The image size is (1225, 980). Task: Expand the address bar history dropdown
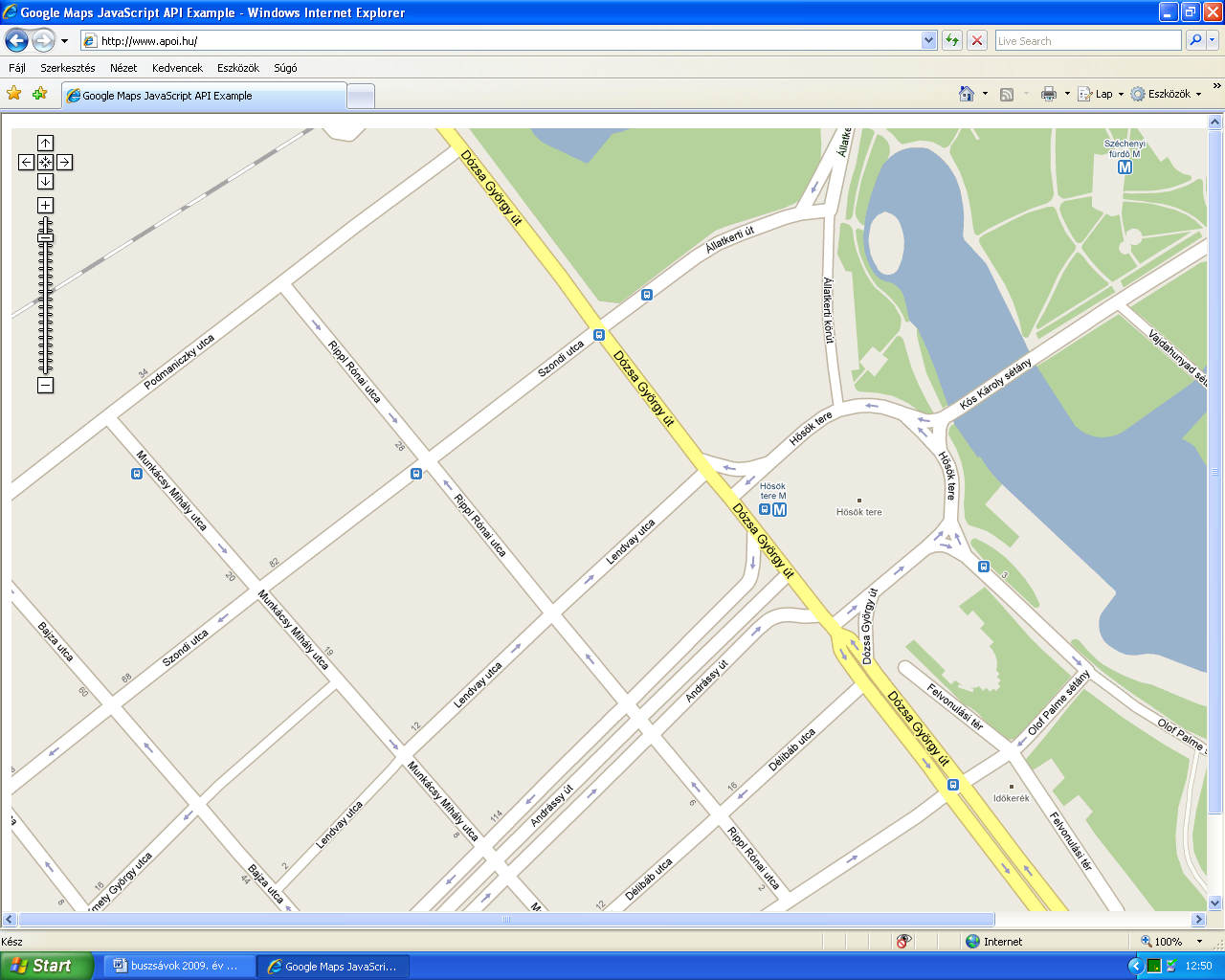[928, 40]
